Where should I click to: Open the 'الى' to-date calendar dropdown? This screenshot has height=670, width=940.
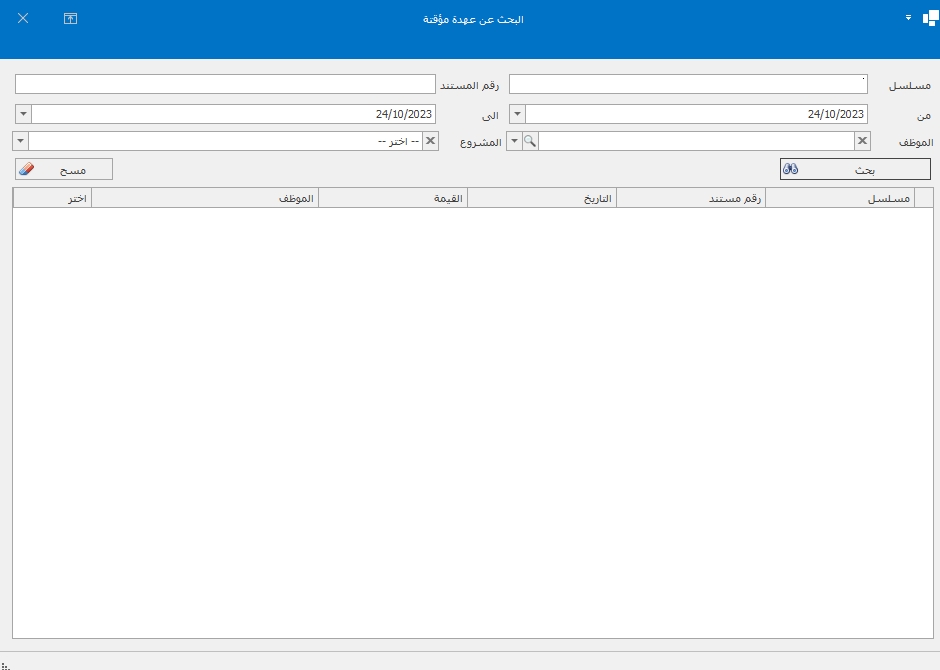24,114
